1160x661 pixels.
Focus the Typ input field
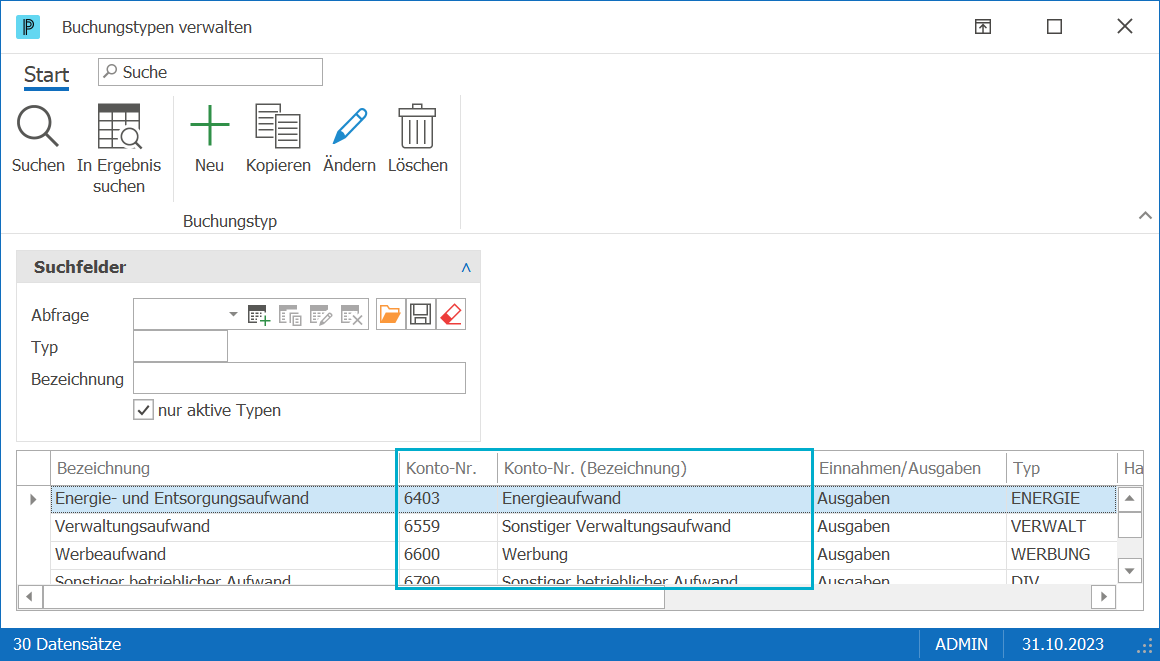181,346
